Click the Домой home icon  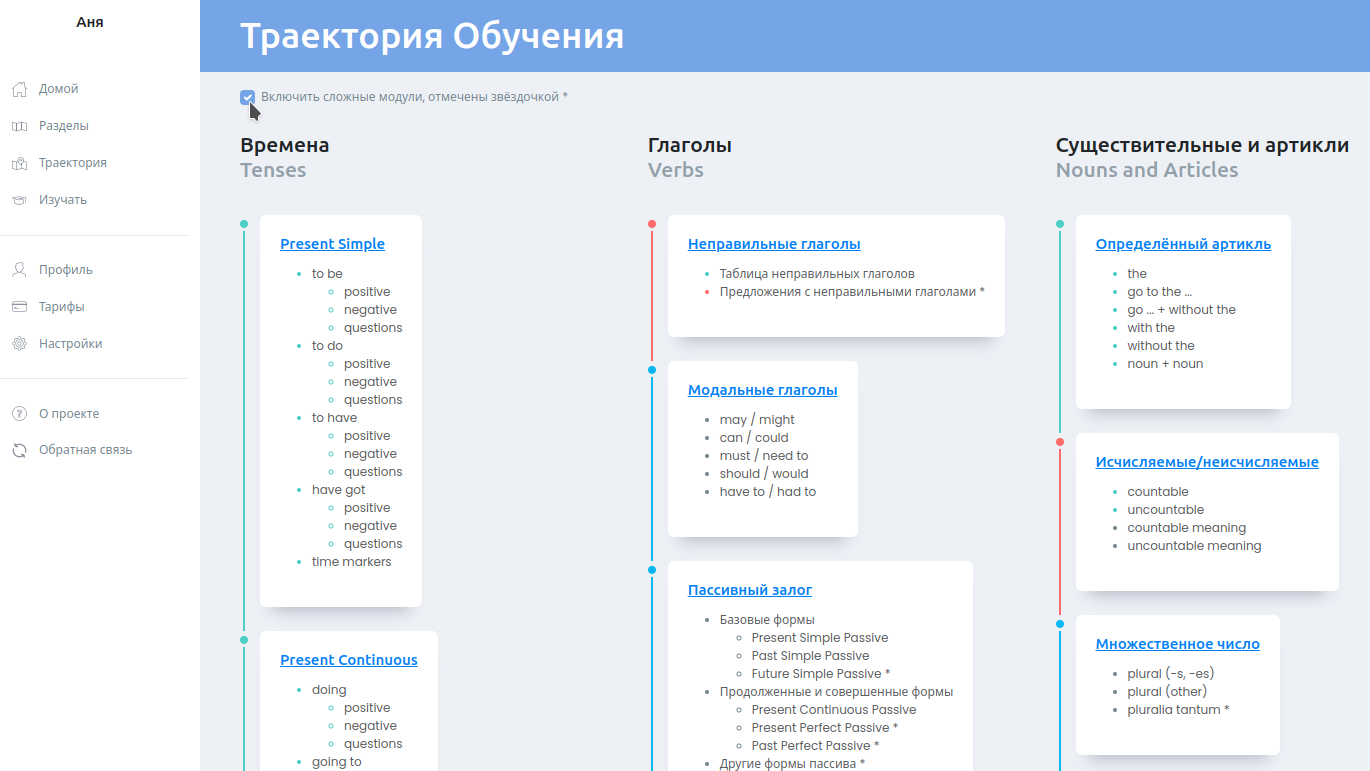coord(19,89)
